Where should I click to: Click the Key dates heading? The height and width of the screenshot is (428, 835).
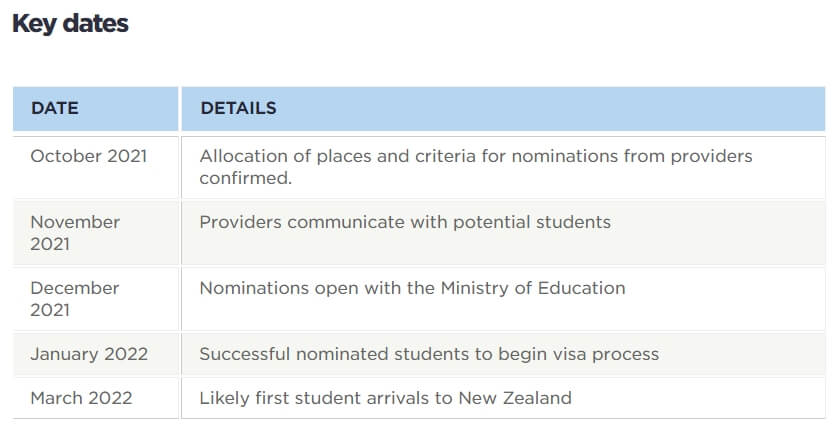click(70, 24)
